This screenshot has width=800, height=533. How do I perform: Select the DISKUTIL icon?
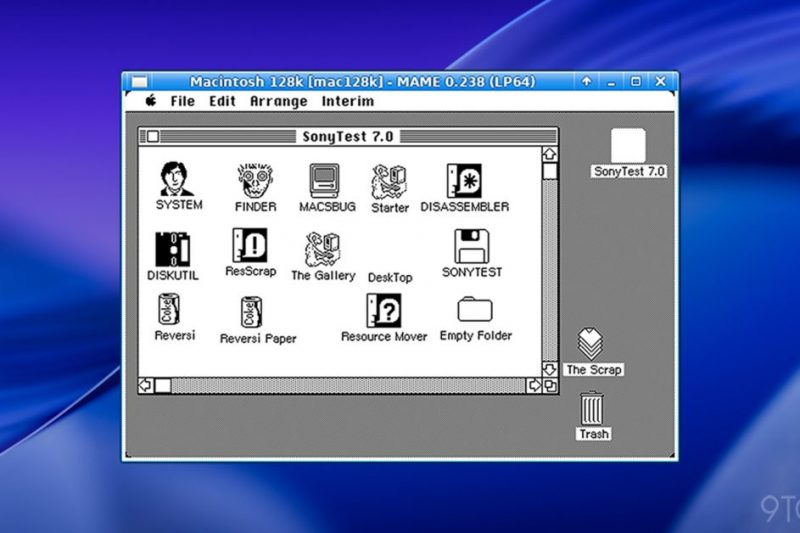coord(172,249)
